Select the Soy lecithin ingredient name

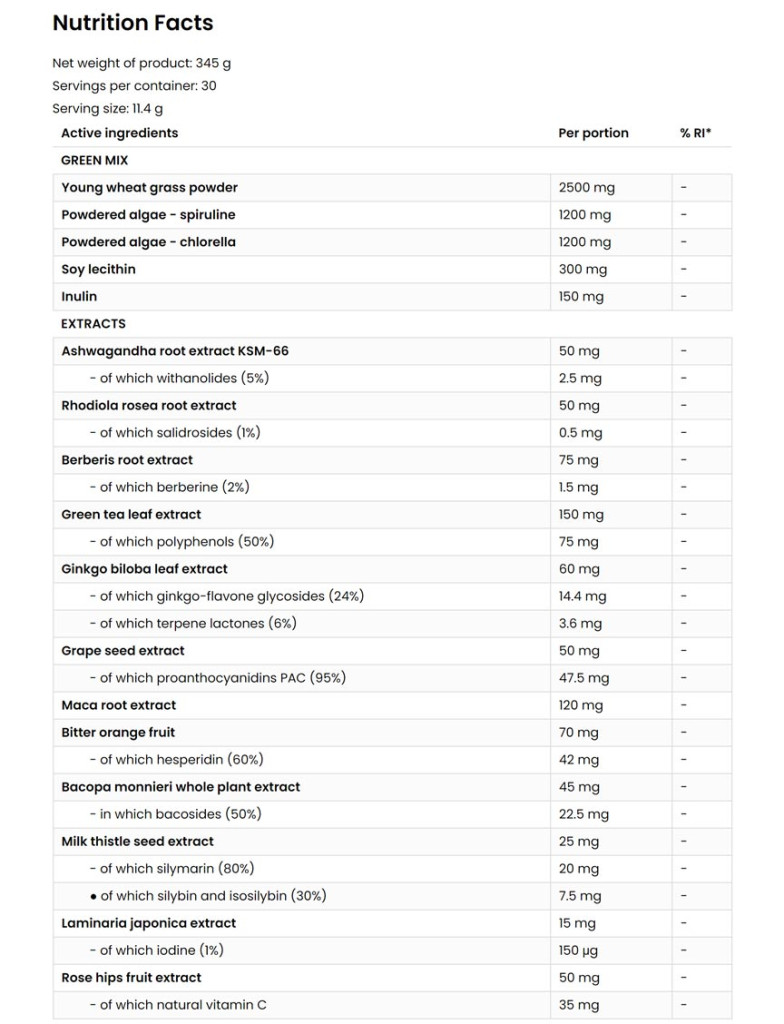98,270
